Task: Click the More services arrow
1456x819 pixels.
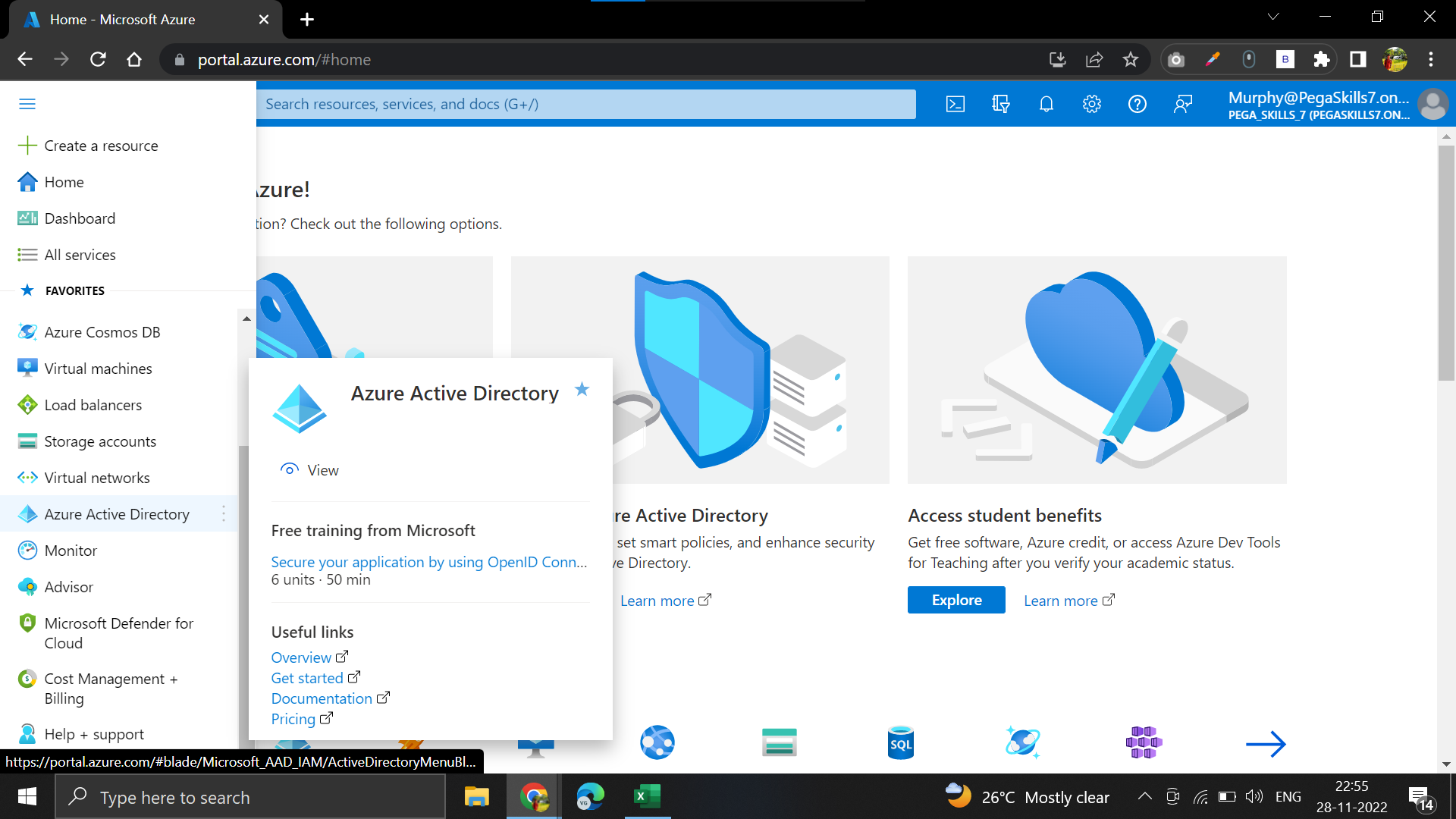Action: [1266, 744]
